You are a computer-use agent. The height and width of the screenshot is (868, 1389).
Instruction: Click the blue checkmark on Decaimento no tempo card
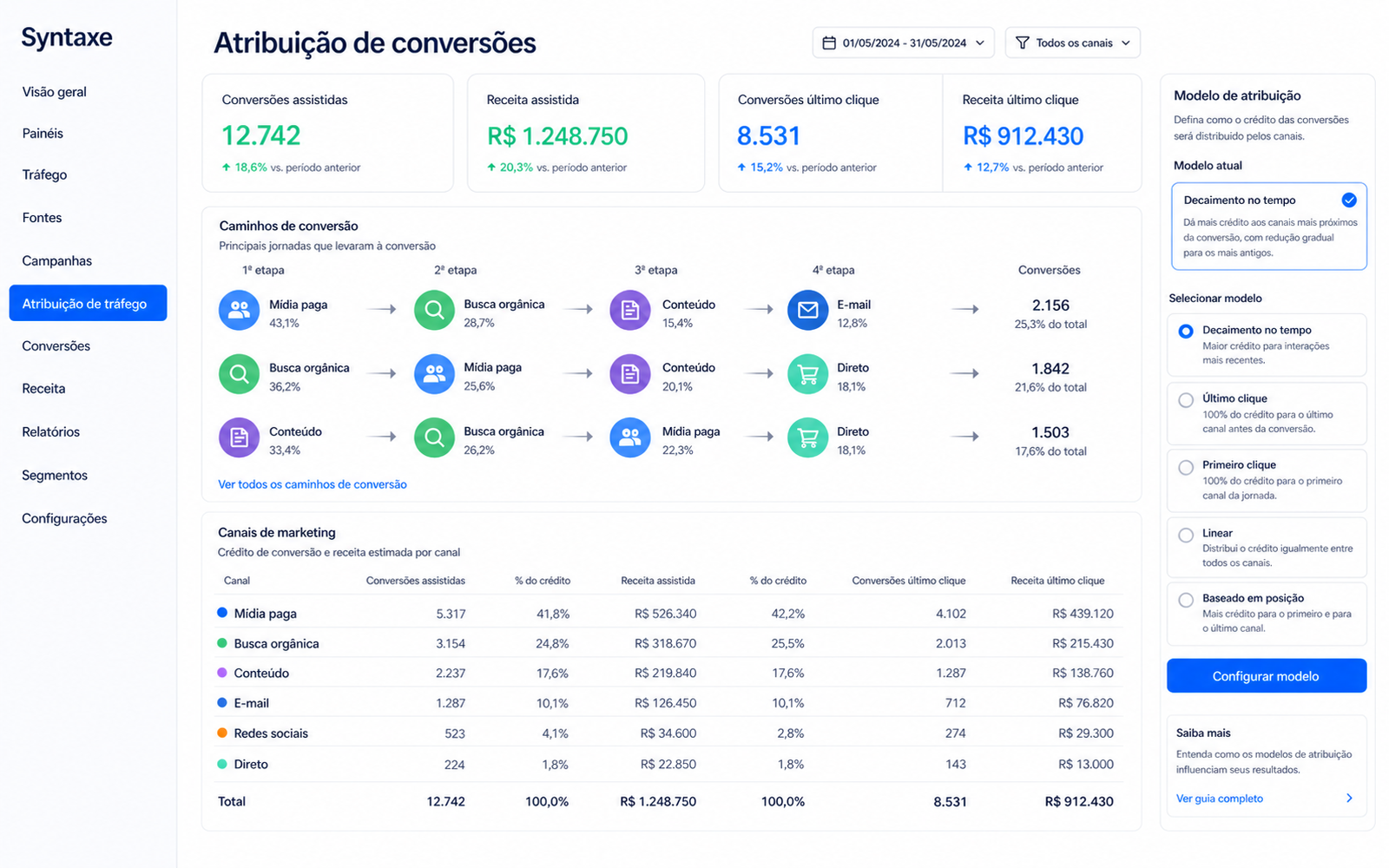coord(1349,201)
